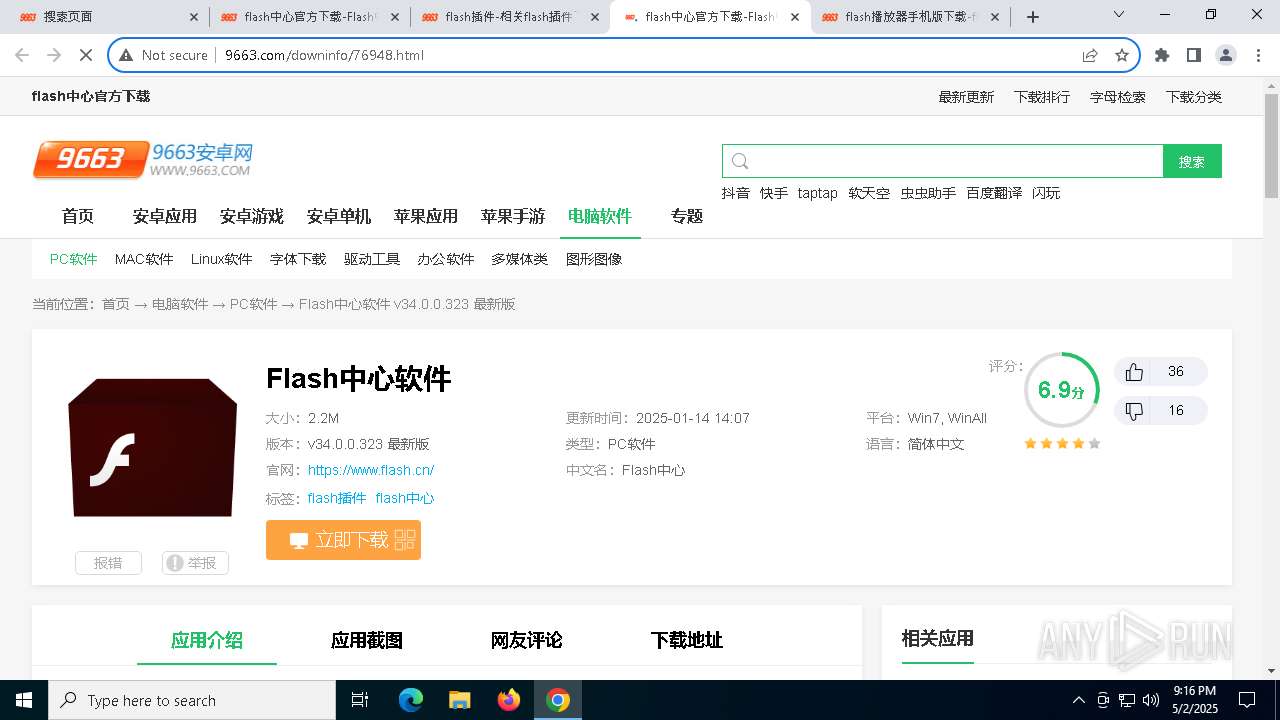Close the flash插件 tab
Image resolution: width=1280 pixels, height=720 pixels.
[x=593, y=17]
